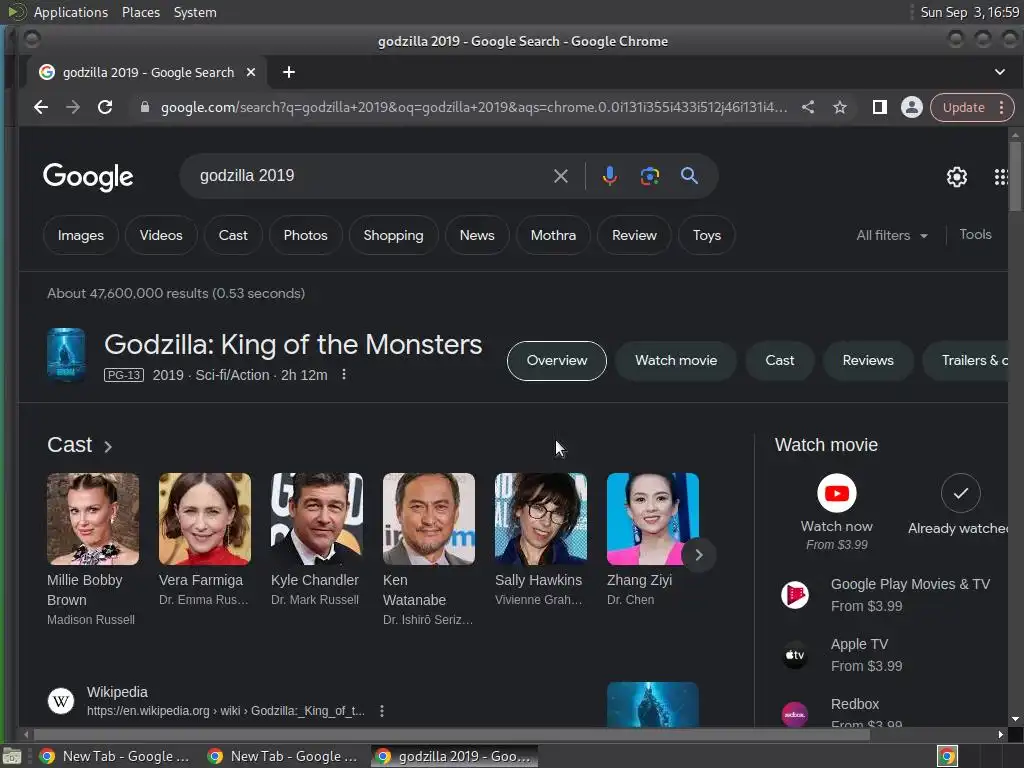Open the Applications menu
Viewport: 1024px width, 768px height.
click(71, 12)
